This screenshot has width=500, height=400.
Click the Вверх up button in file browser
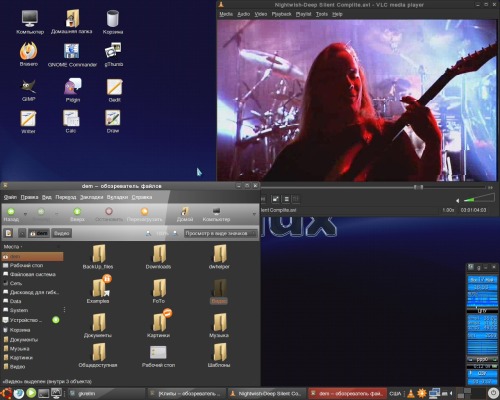pos(77,214)
